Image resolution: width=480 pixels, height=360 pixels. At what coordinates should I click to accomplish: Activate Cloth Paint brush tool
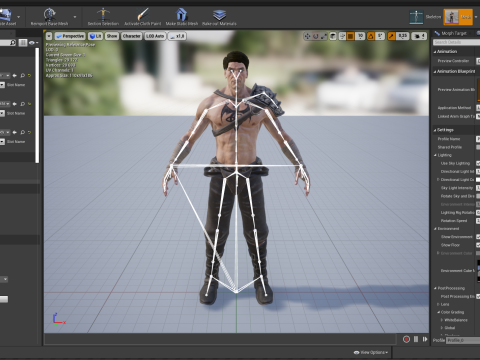coord(143,14)
